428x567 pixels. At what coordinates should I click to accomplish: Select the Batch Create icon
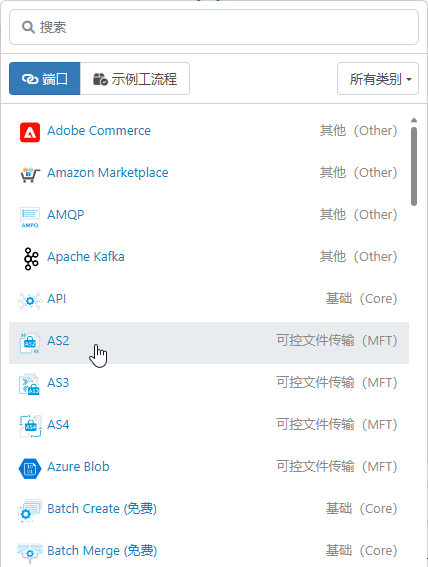pos(30,511)
